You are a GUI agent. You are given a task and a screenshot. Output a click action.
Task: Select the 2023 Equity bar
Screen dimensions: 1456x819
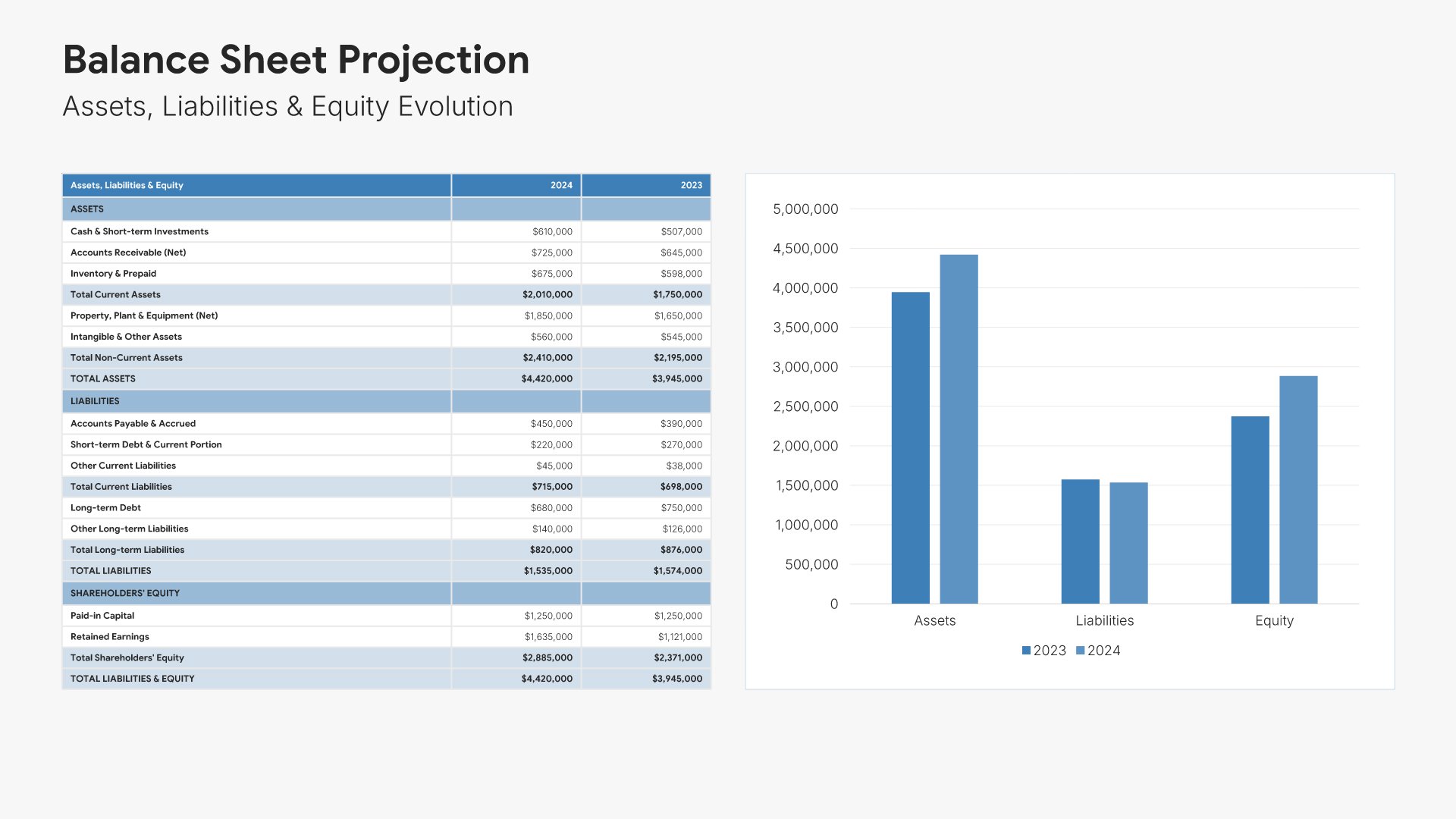1250,510
